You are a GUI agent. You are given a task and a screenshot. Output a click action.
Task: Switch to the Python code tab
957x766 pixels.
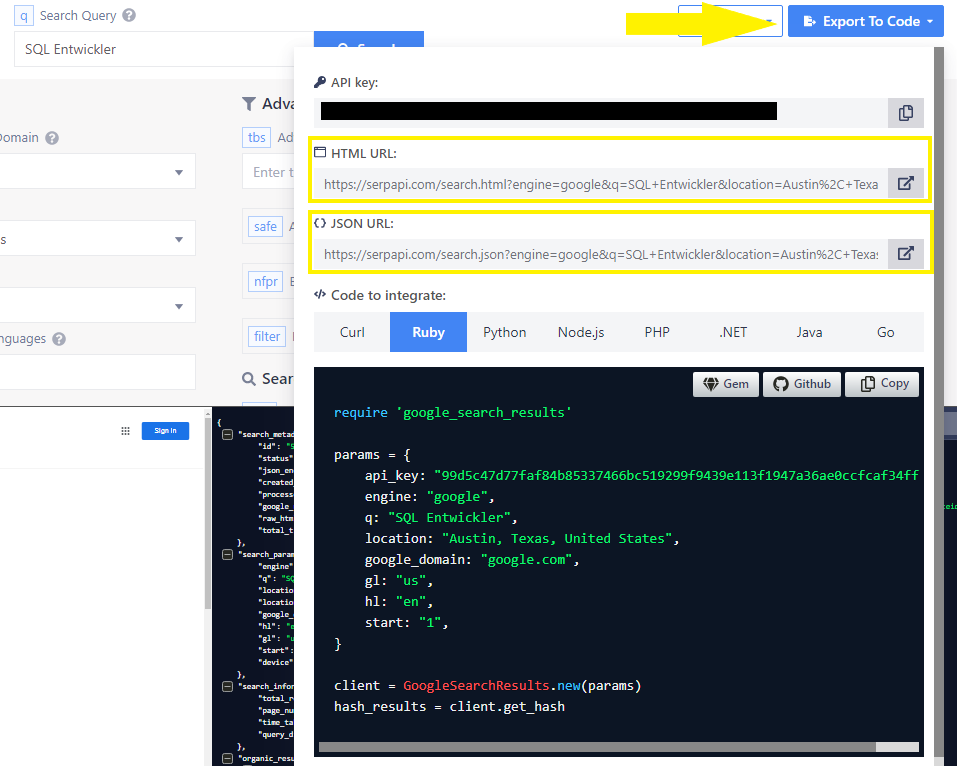tap(505, 332)
